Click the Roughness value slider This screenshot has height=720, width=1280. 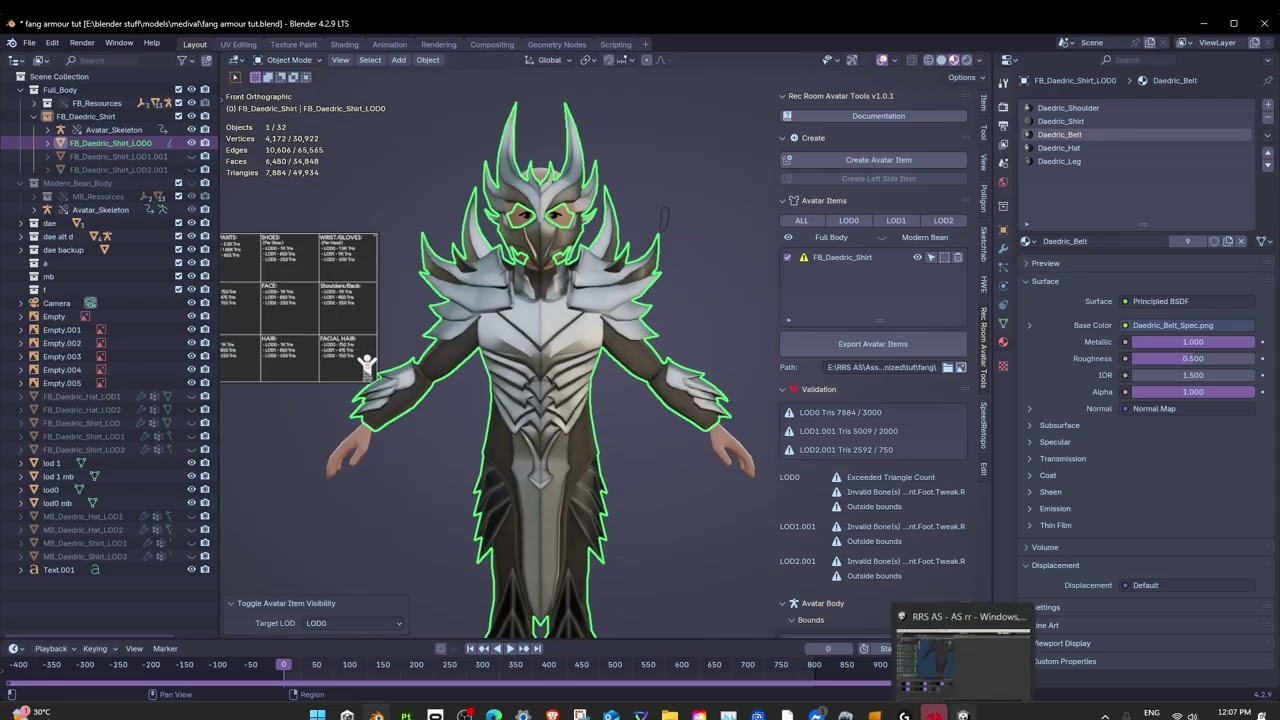(1193, 359)
